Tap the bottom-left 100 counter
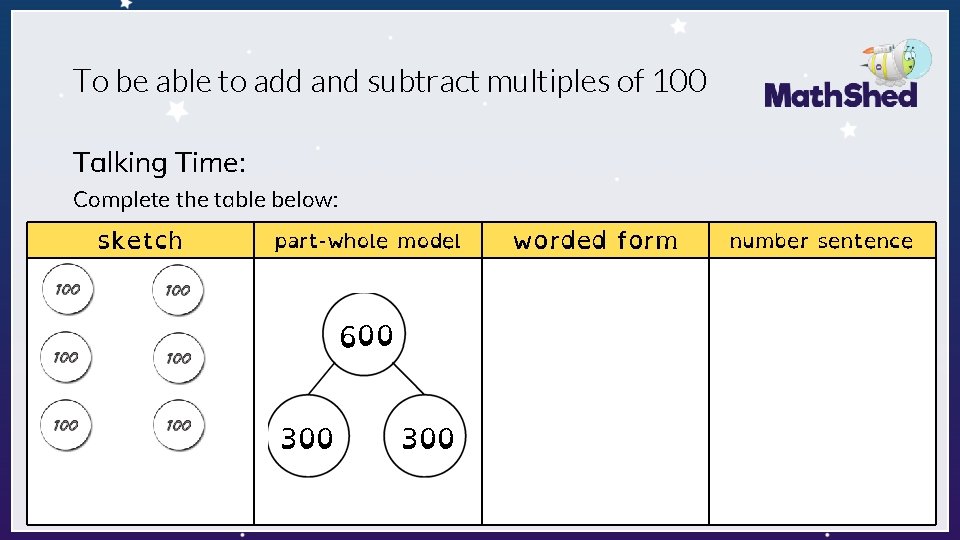960x540 pixels. (65, 425)
